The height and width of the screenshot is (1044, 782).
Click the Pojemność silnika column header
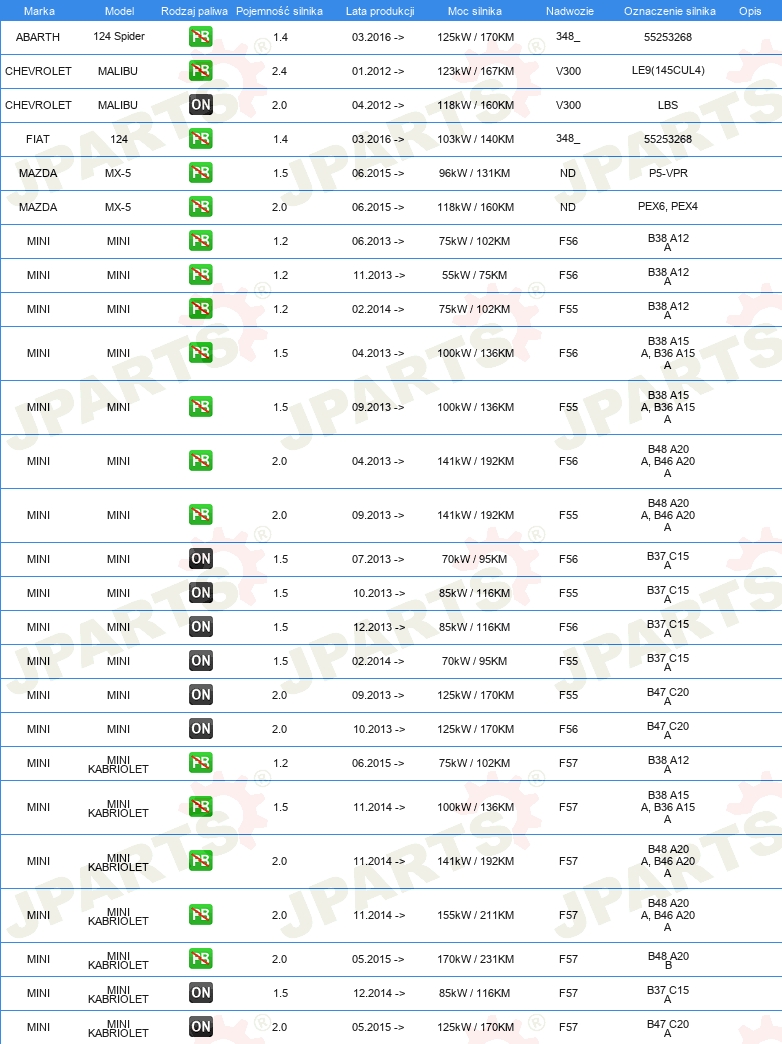point(279,11)
